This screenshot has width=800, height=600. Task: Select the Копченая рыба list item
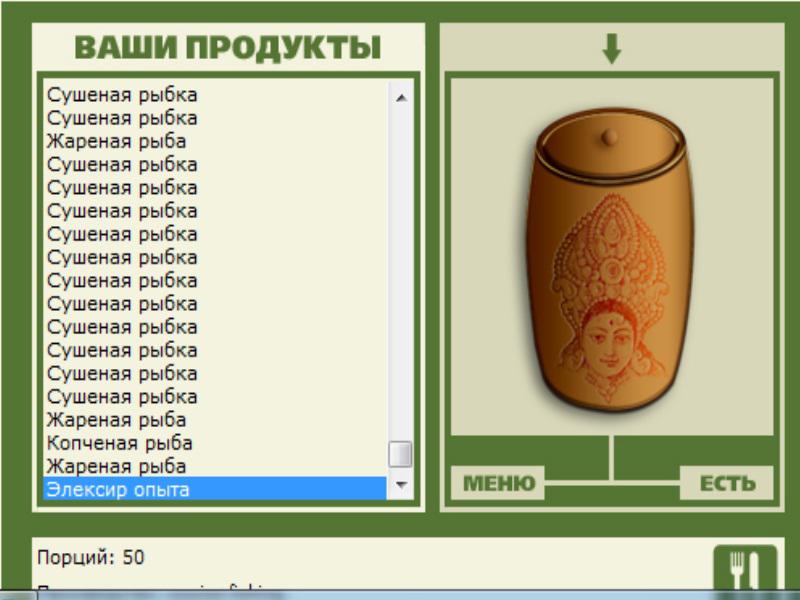pos(215,443)
